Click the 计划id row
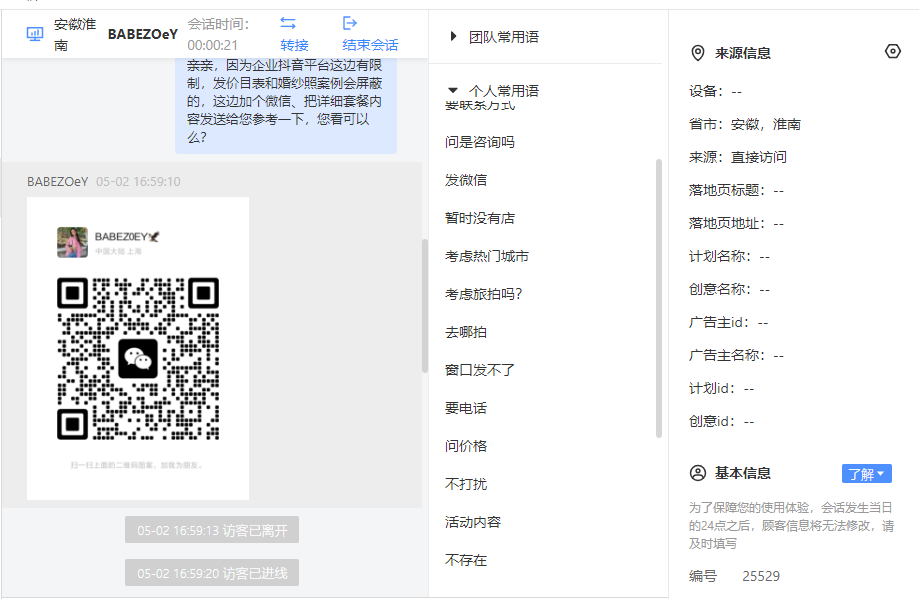Viewport: 919px width, 599px height. 721,389
